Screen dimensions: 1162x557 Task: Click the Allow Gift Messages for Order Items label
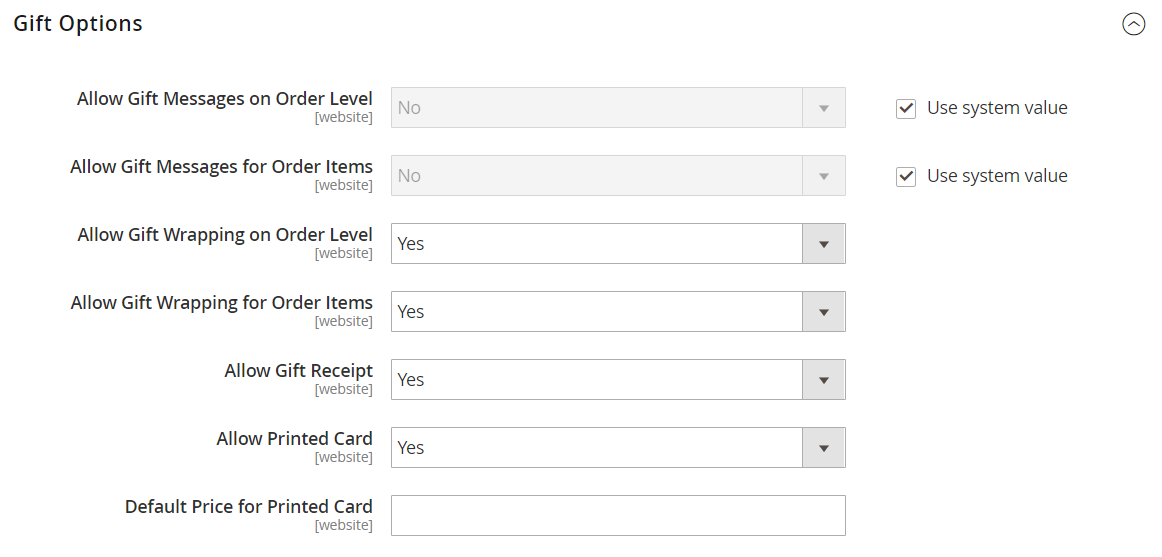pos(222,167)
